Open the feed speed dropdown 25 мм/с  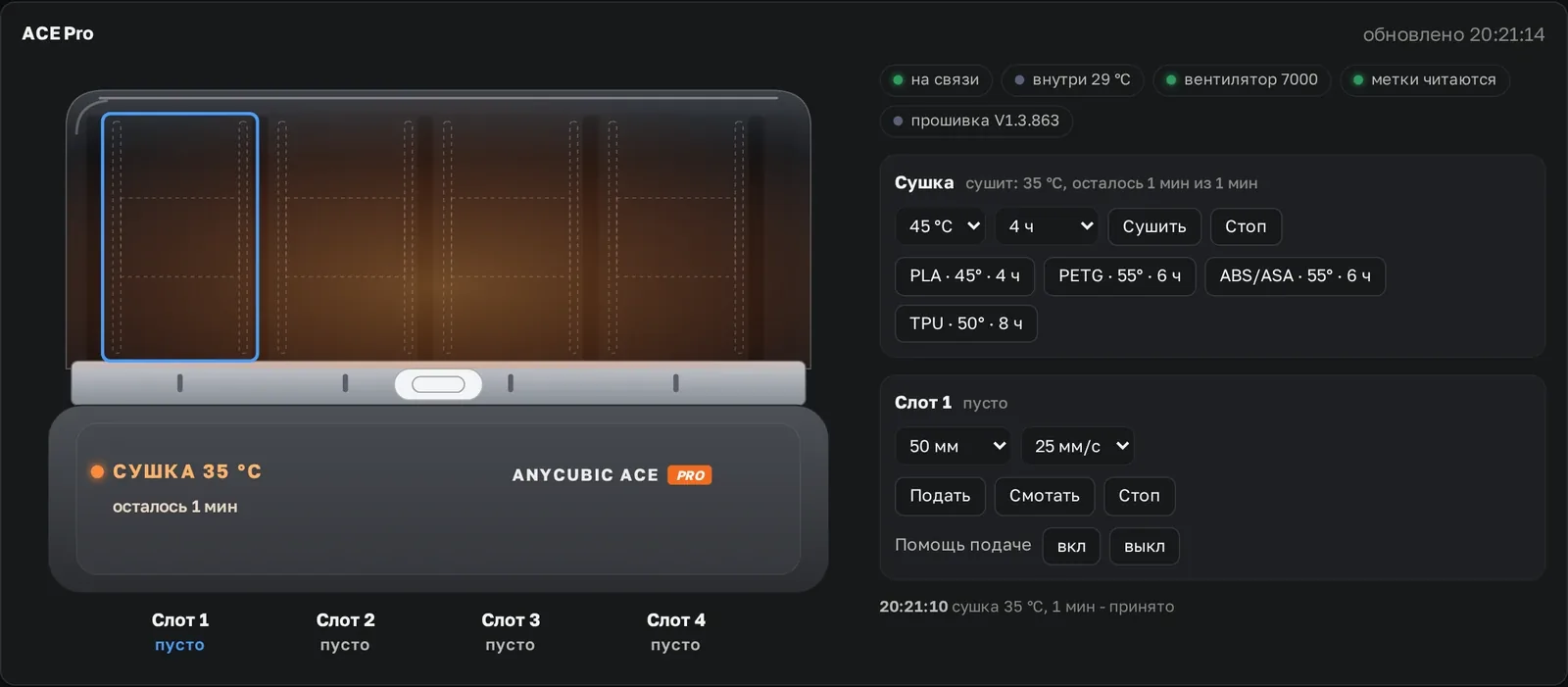point(1077,446)
